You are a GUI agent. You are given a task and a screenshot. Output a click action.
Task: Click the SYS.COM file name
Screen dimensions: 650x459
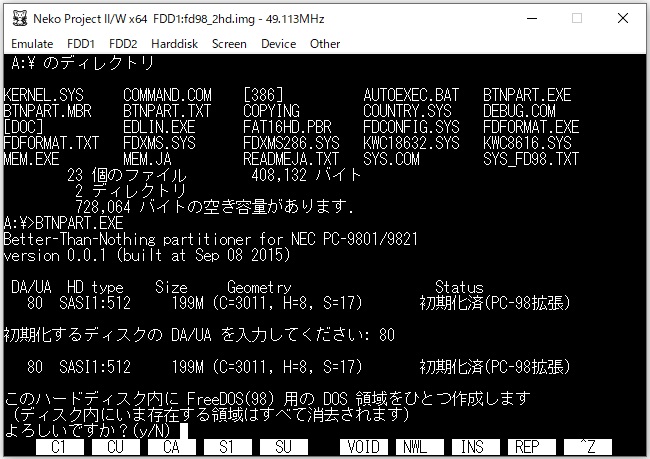click(391, 159)
